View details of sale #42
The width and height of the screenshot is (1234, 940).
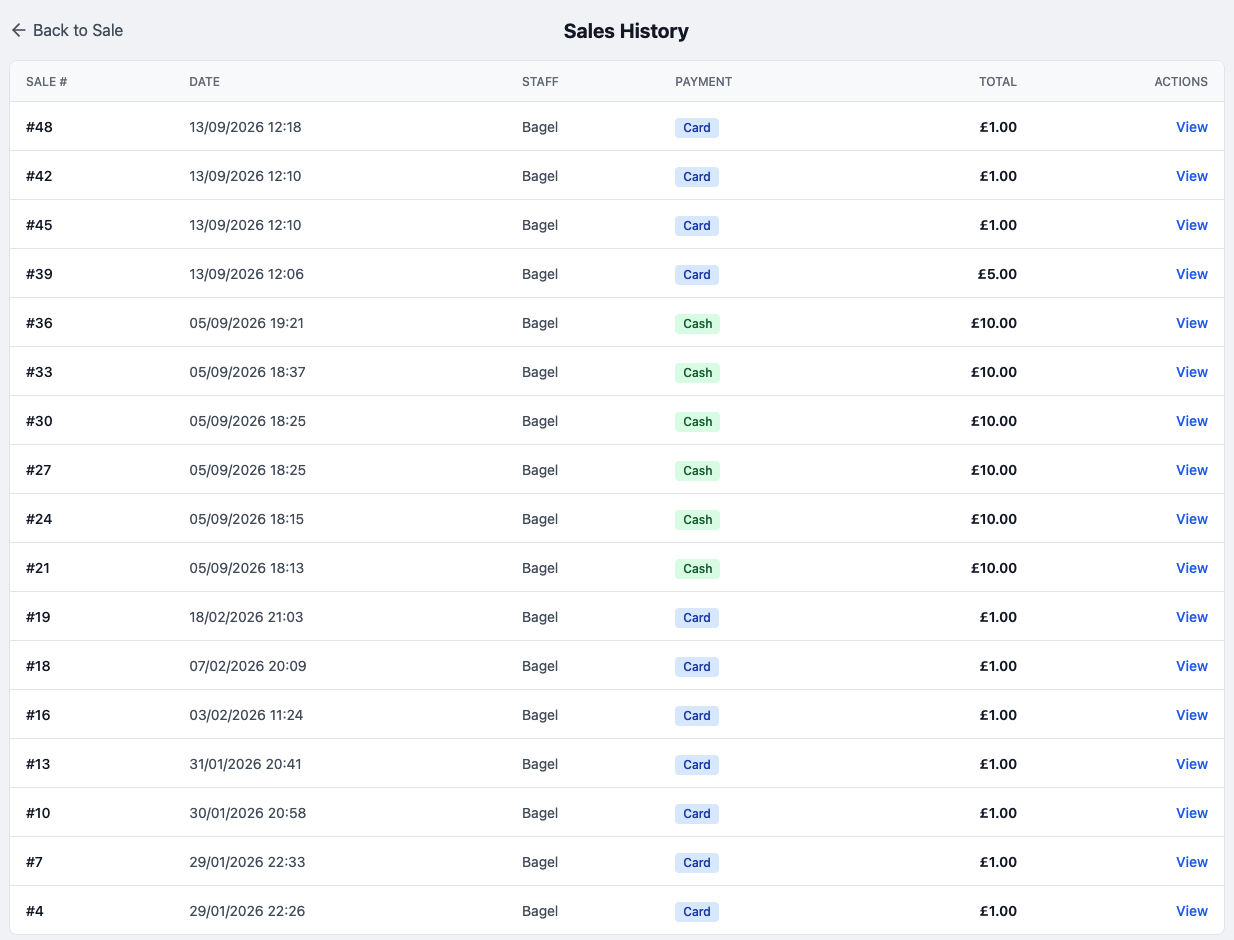tap(1191, 176)
